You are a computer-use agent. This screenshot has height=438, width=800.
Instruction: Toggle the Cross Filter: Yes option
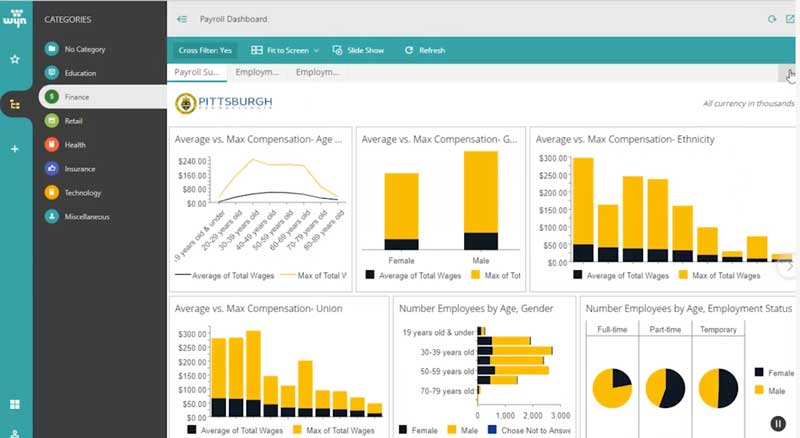click(x=205, y=50)
